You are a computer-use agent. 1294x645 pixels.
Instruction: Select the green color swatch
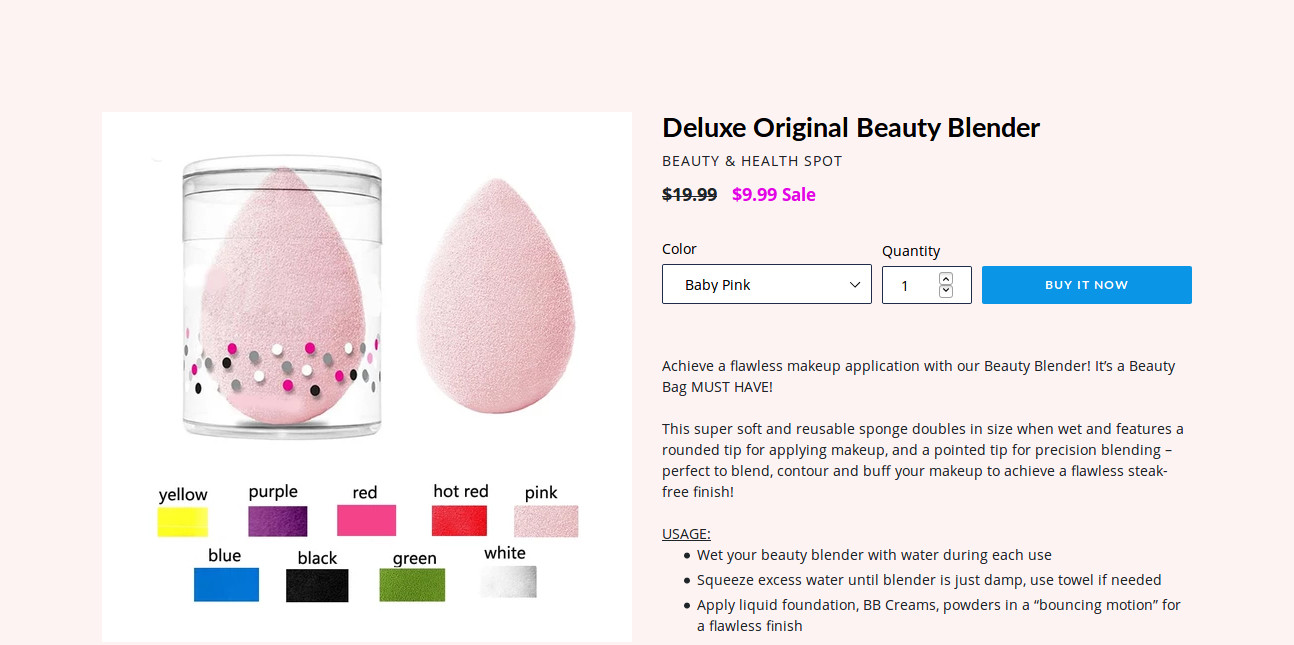412,583
